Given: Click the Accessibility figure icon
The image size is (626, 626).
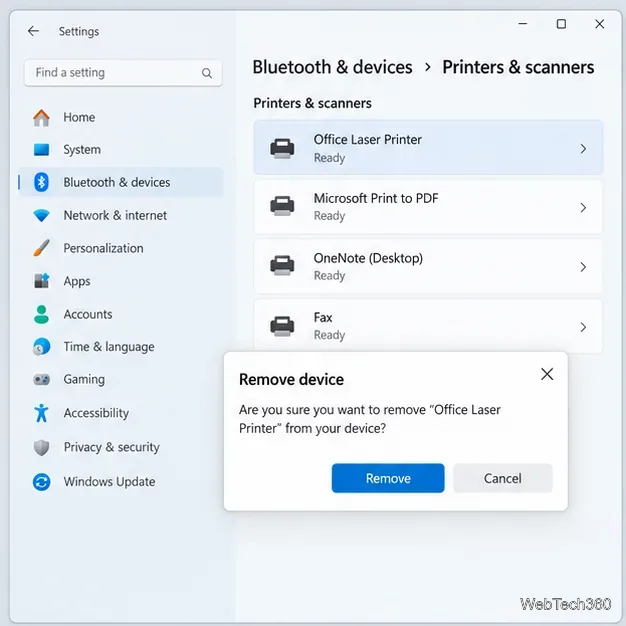Looking at the screenshot, I should (41, 413).
